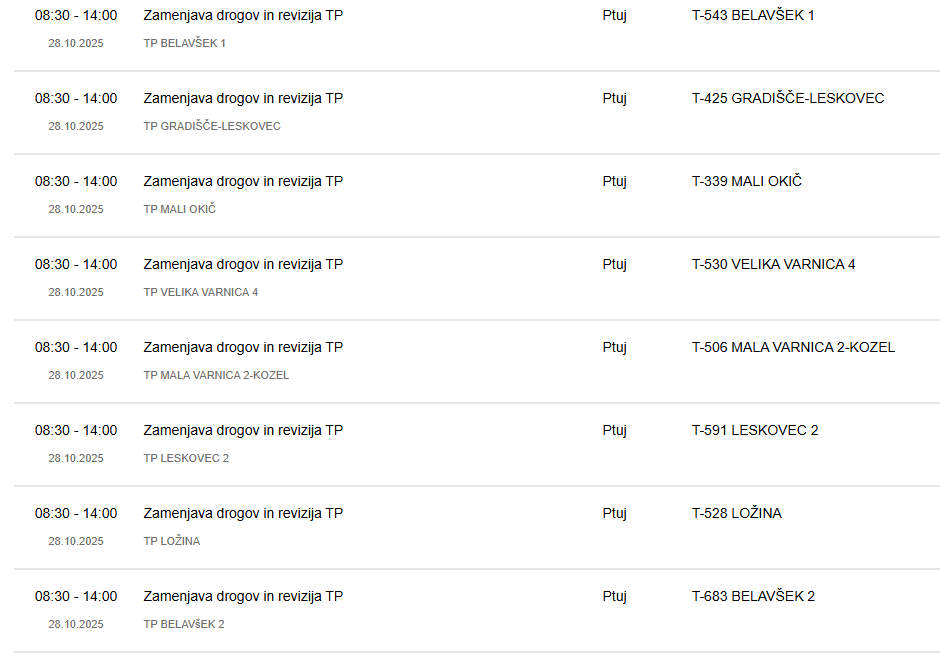Click the small TP VELIKA VARNICA 4 subtitle
Screen dimensions: 940x664
(x=201, y=292)
